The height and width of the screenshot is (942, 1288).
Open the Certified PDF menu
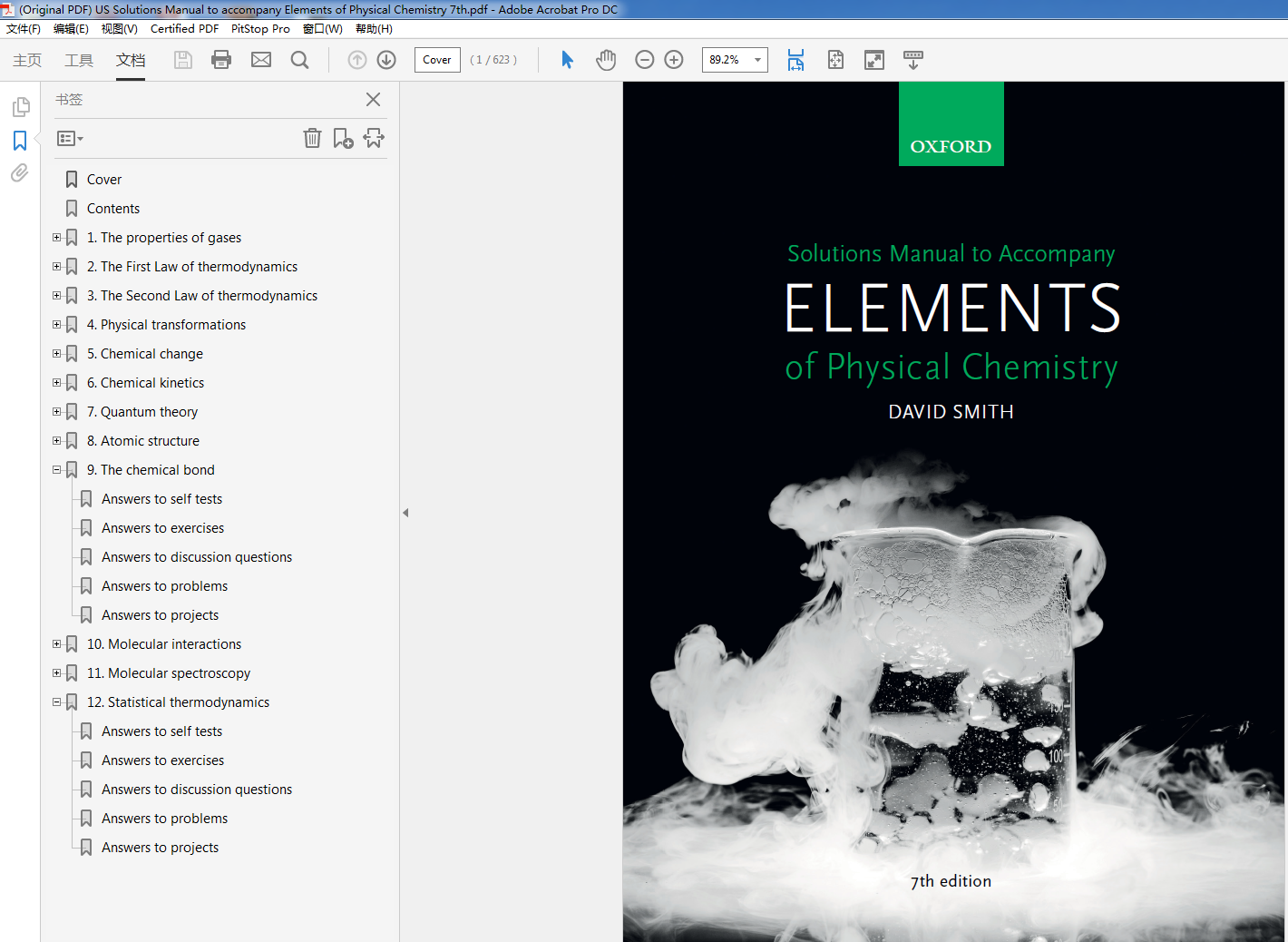point(184,29)
